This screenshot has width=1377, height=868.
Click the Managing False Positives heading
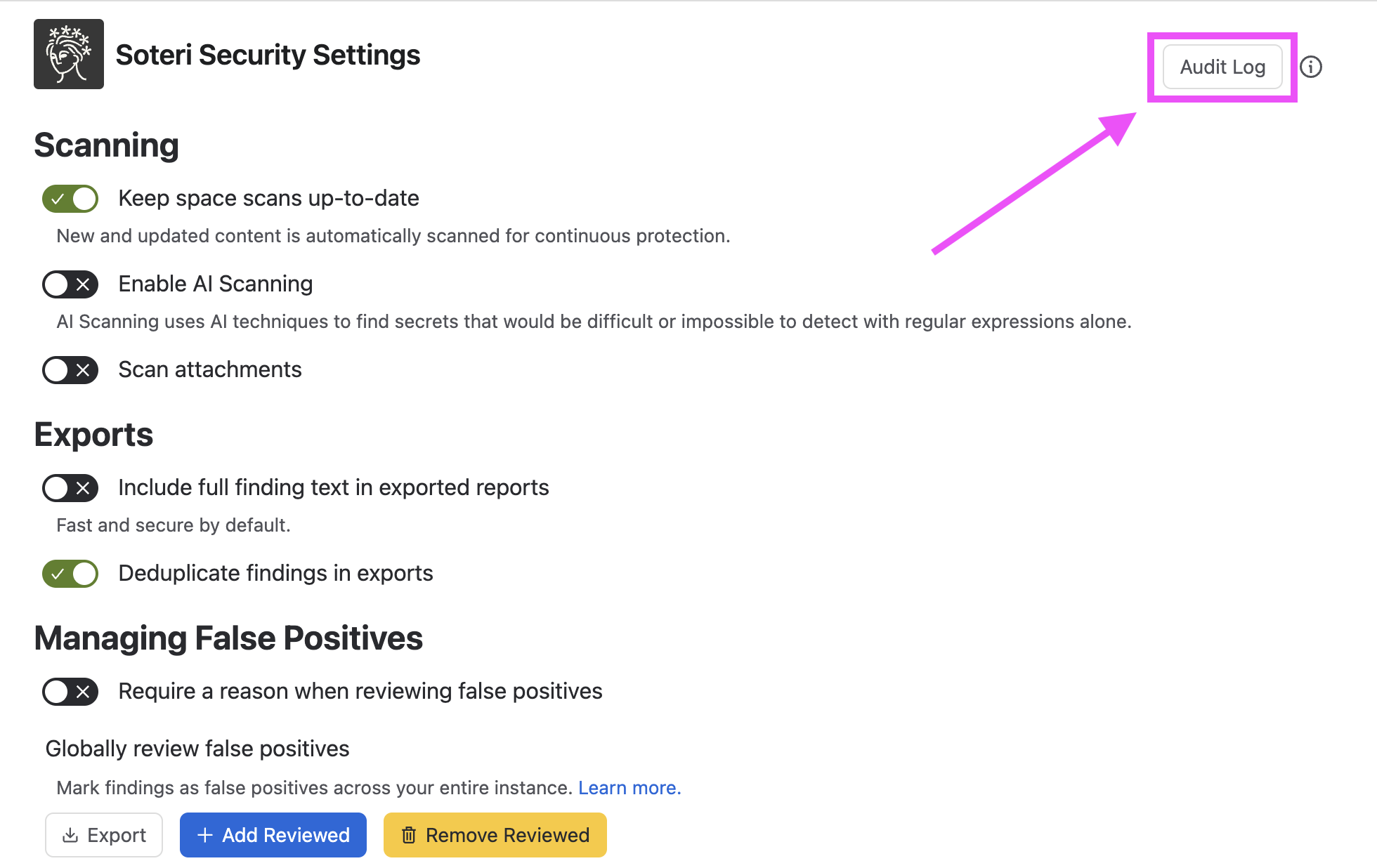tap(228, 638)
